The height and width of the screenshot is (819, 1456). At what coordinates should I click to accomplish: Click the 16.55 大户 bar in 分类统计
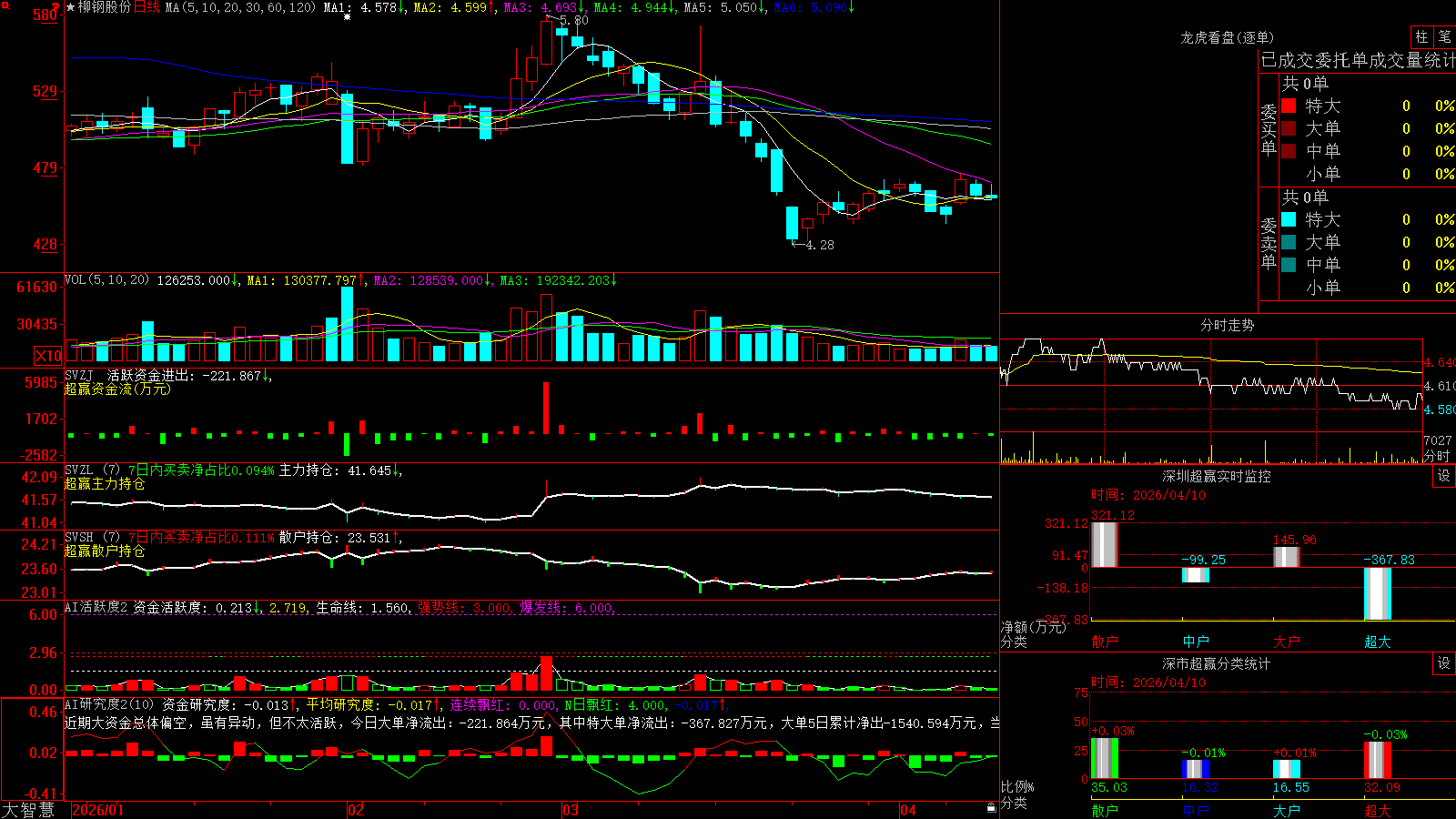coord(1287,769)
